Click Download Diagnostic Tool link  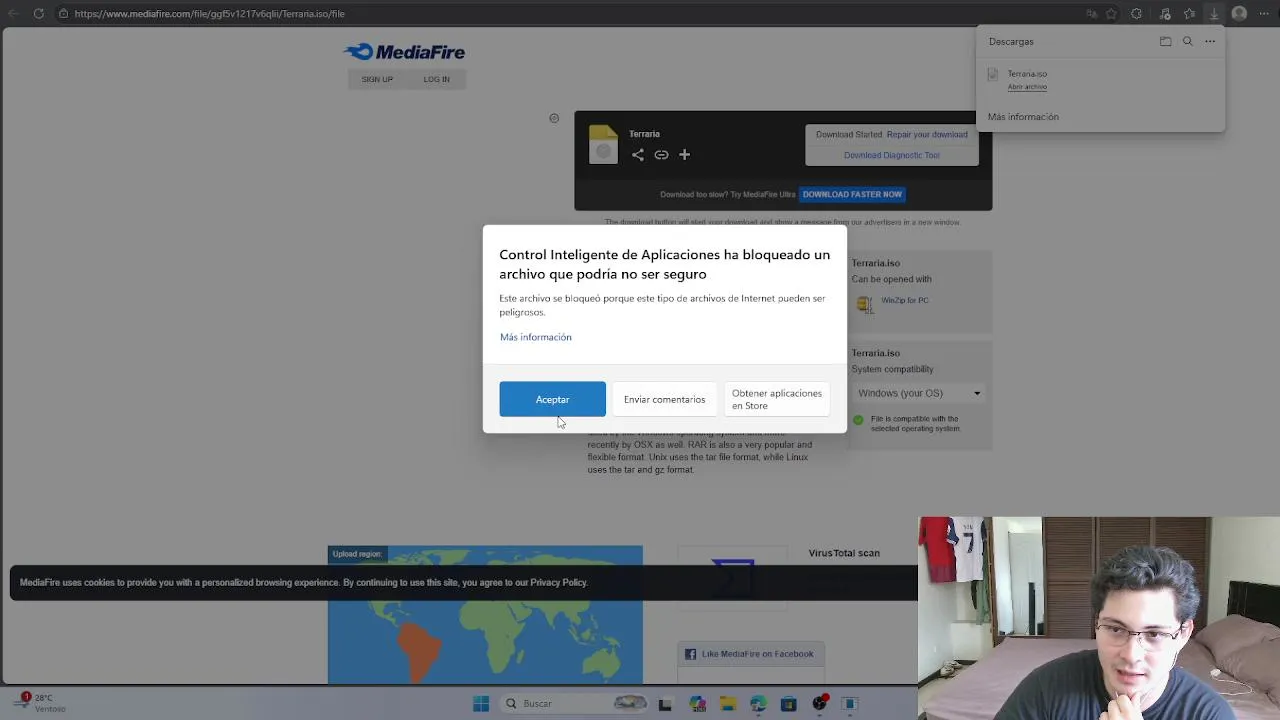point(892,155)
